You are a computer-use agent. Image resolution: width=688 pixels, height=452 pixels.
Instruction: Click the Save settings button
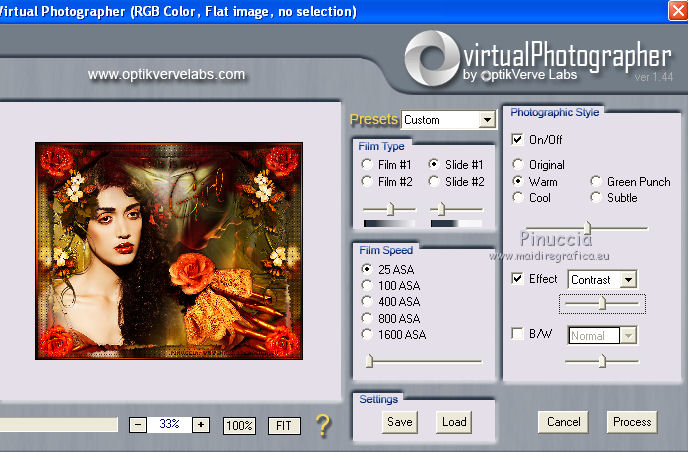click(400, 422)
